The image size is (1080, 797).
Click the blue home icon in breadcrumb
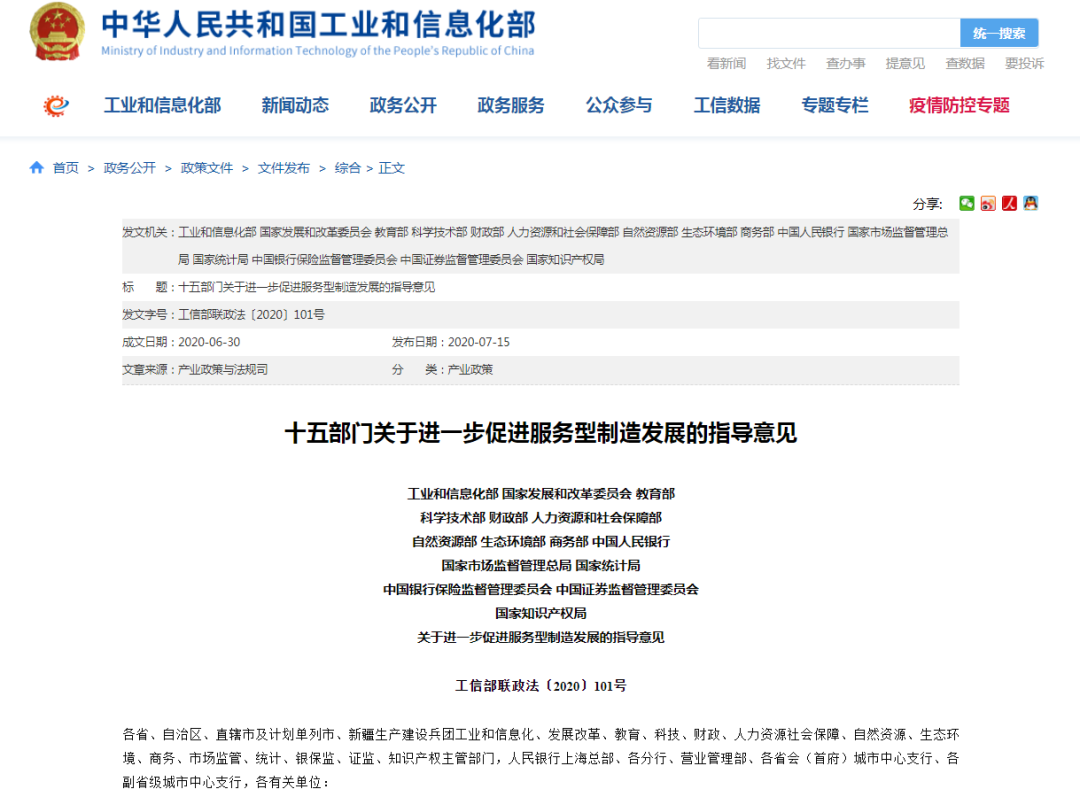[37, 168]
